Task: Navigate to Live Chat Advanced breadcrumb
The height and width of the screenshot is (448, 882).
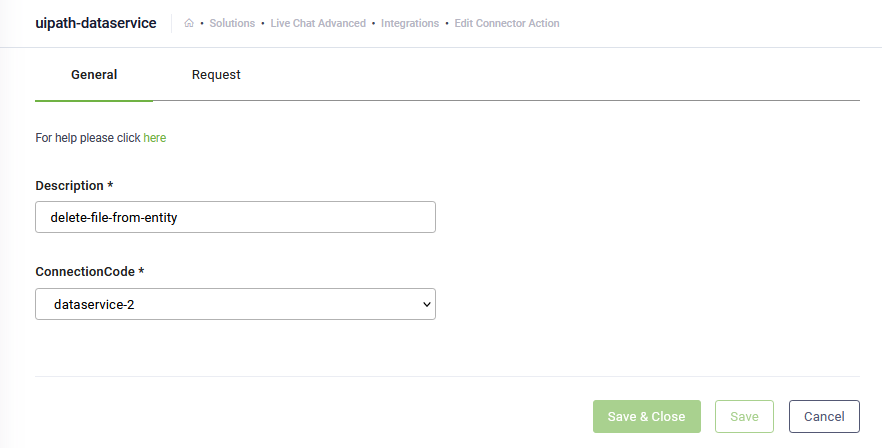Action: (x=318, y=23)
